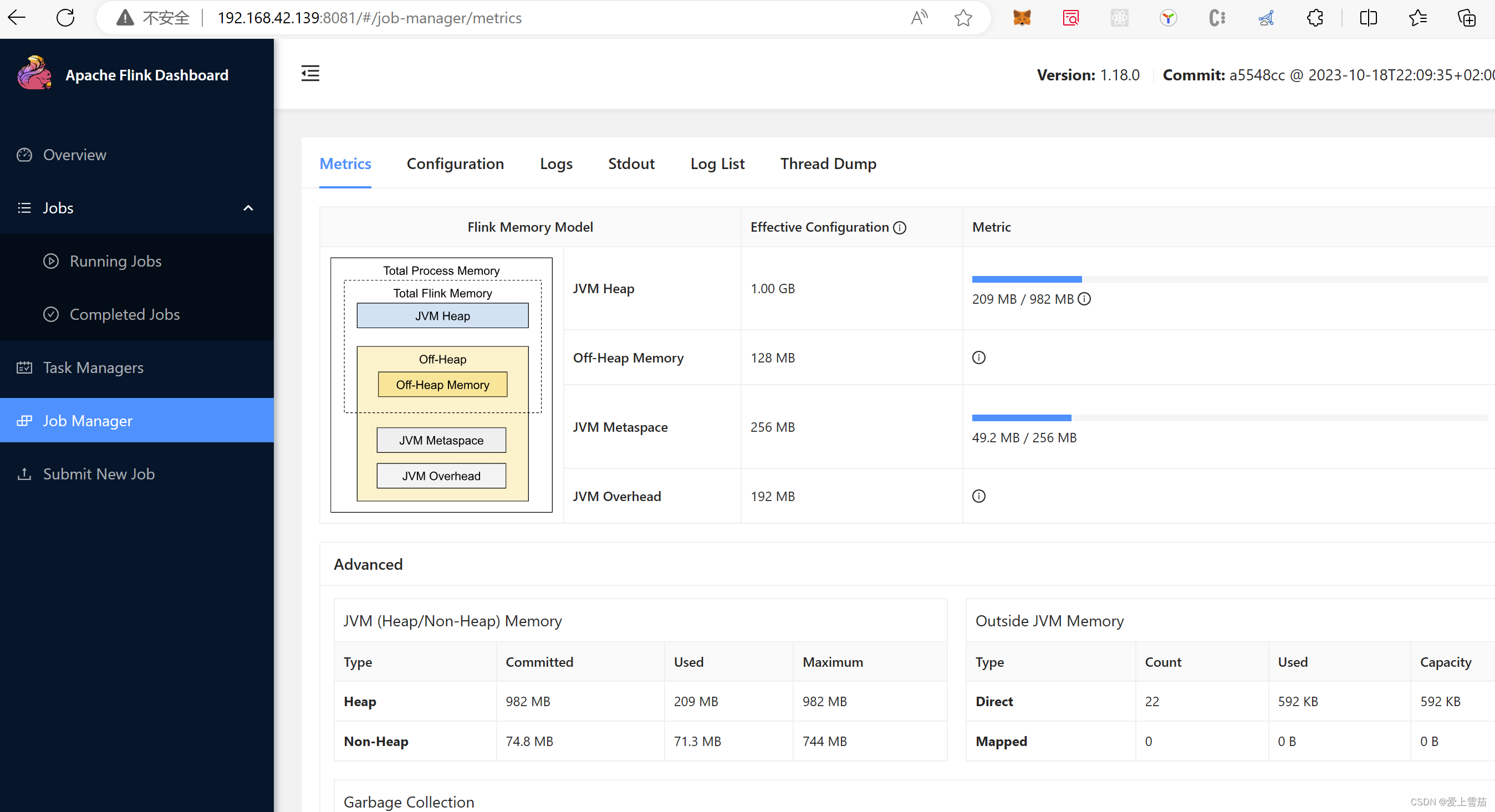The height and width of the screenshot is (812, 1495).
Task: Open the Thread Dump tab
Action: tap(828, 164)
